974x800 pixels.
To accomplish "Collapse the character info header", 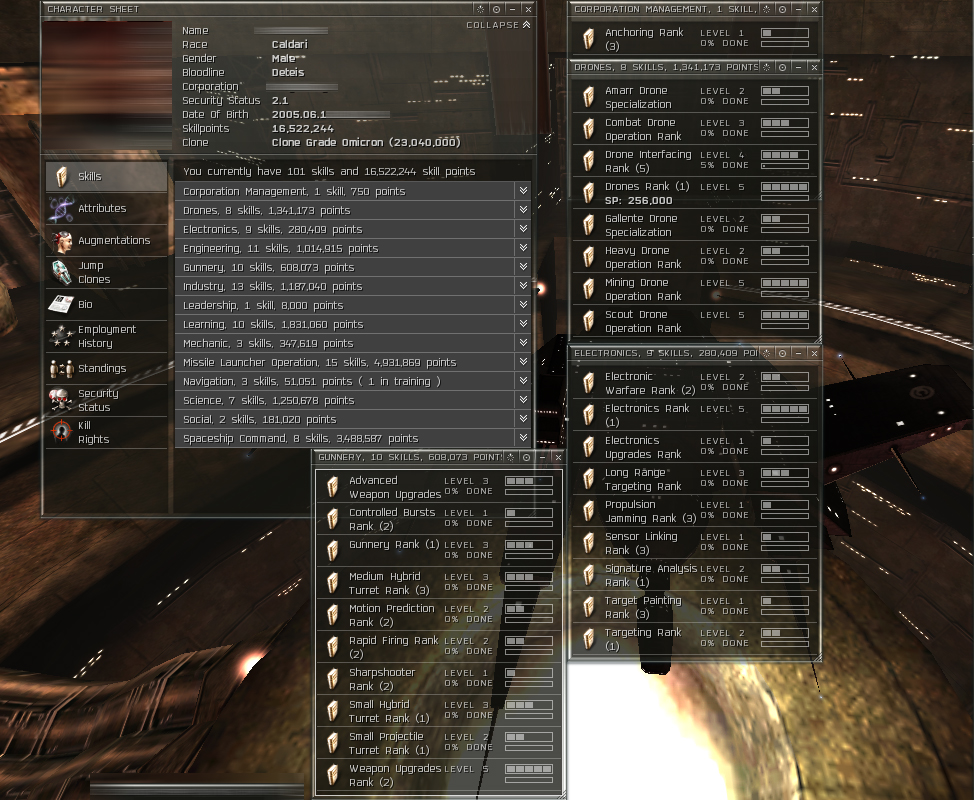I will tap(498, 25).
